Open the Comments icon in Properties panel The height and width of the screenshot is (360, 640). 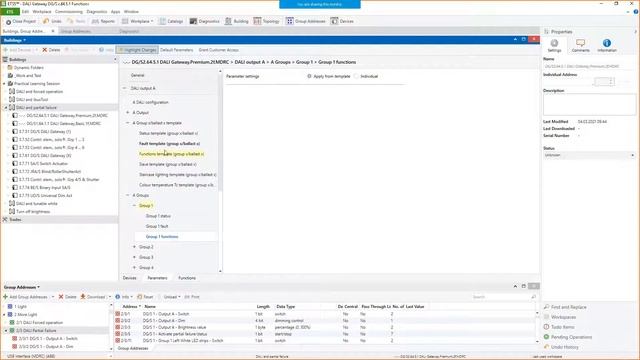(580, 43)
